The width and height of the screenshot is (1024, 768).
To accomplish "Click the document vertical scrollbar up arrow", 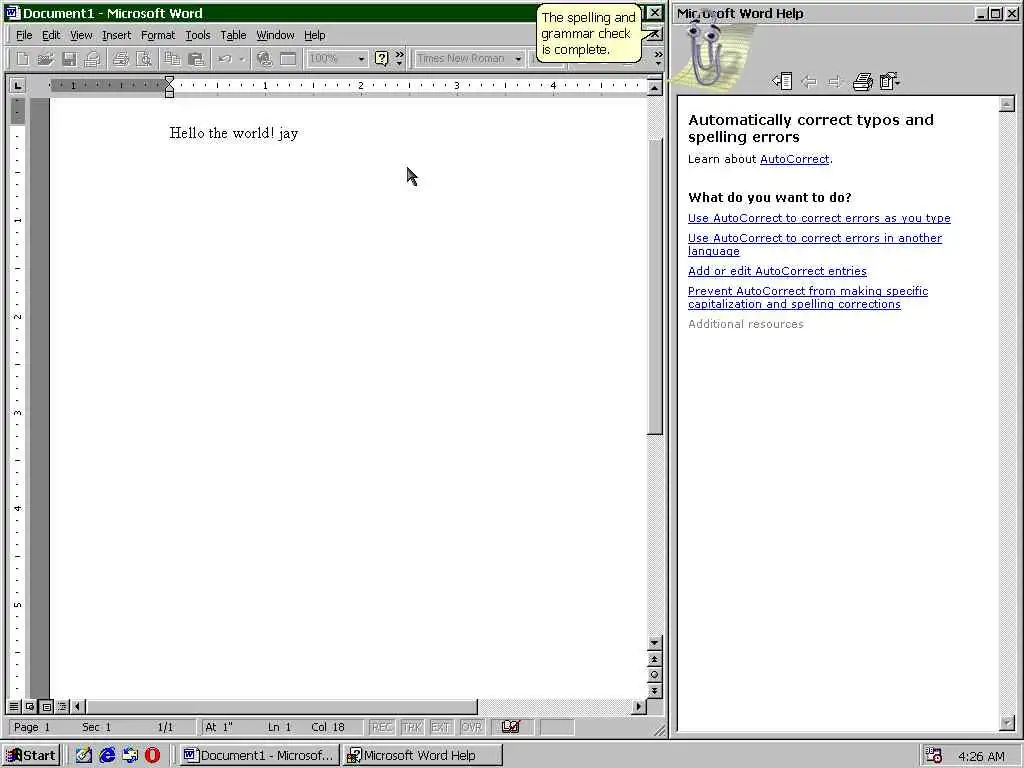I will 654,86.
